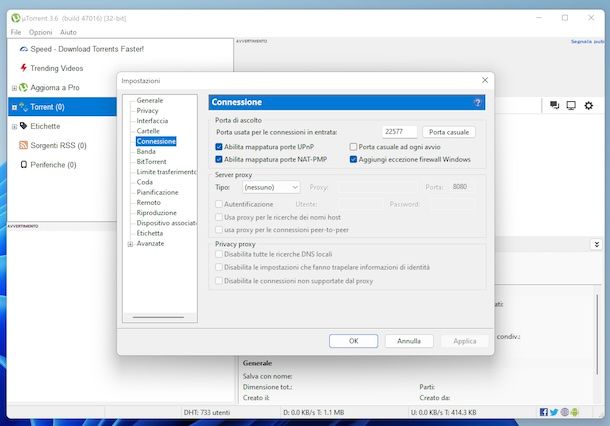Select Limite trasferimento in settings tree
This screenshot has width=610, height=426.
(166, 172)
